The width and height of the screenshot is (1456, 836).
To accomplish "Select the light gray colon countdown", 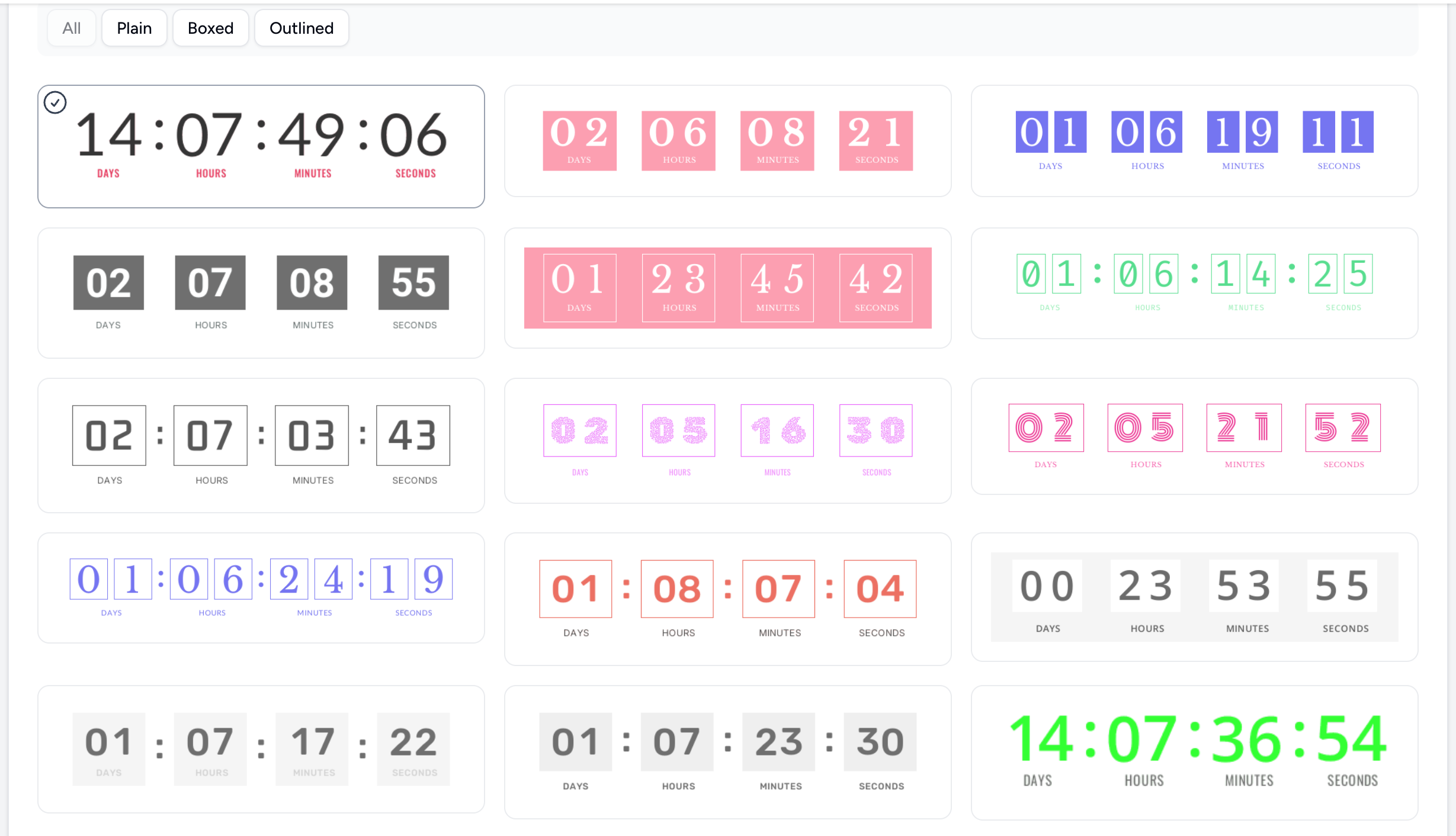I will point(261,749).
